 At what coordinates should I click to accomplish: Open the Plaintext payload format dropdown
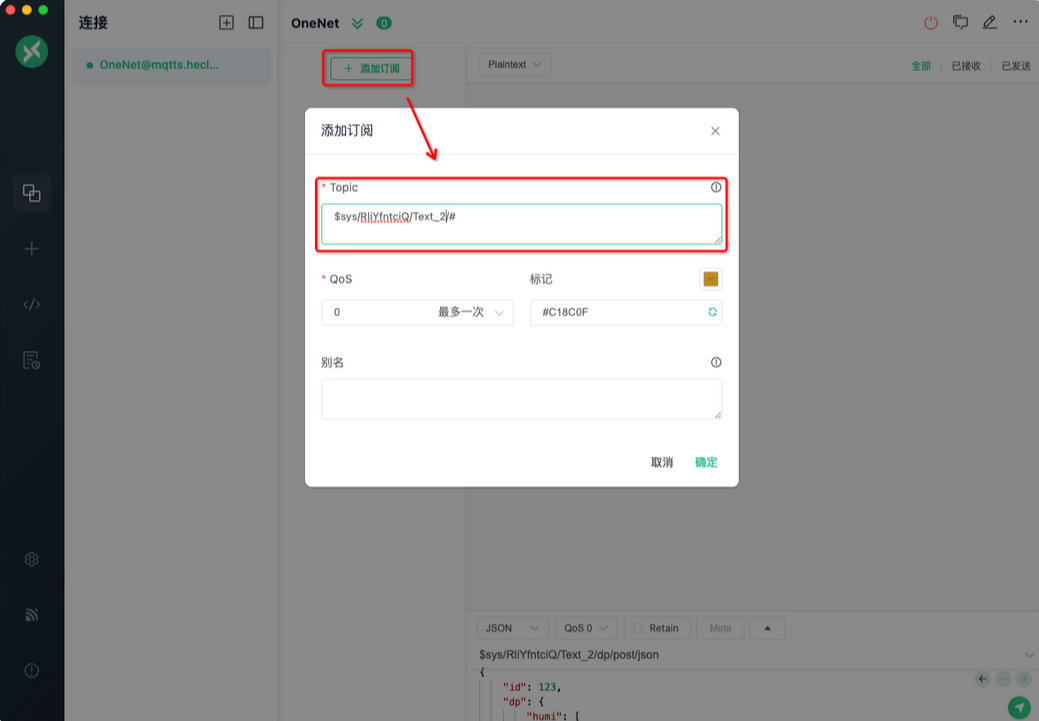point(514,64)
